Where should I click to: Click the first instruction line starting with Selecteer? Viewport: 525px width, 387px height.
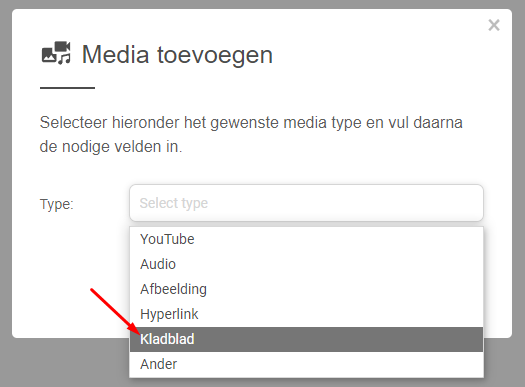tap(251, 123)
